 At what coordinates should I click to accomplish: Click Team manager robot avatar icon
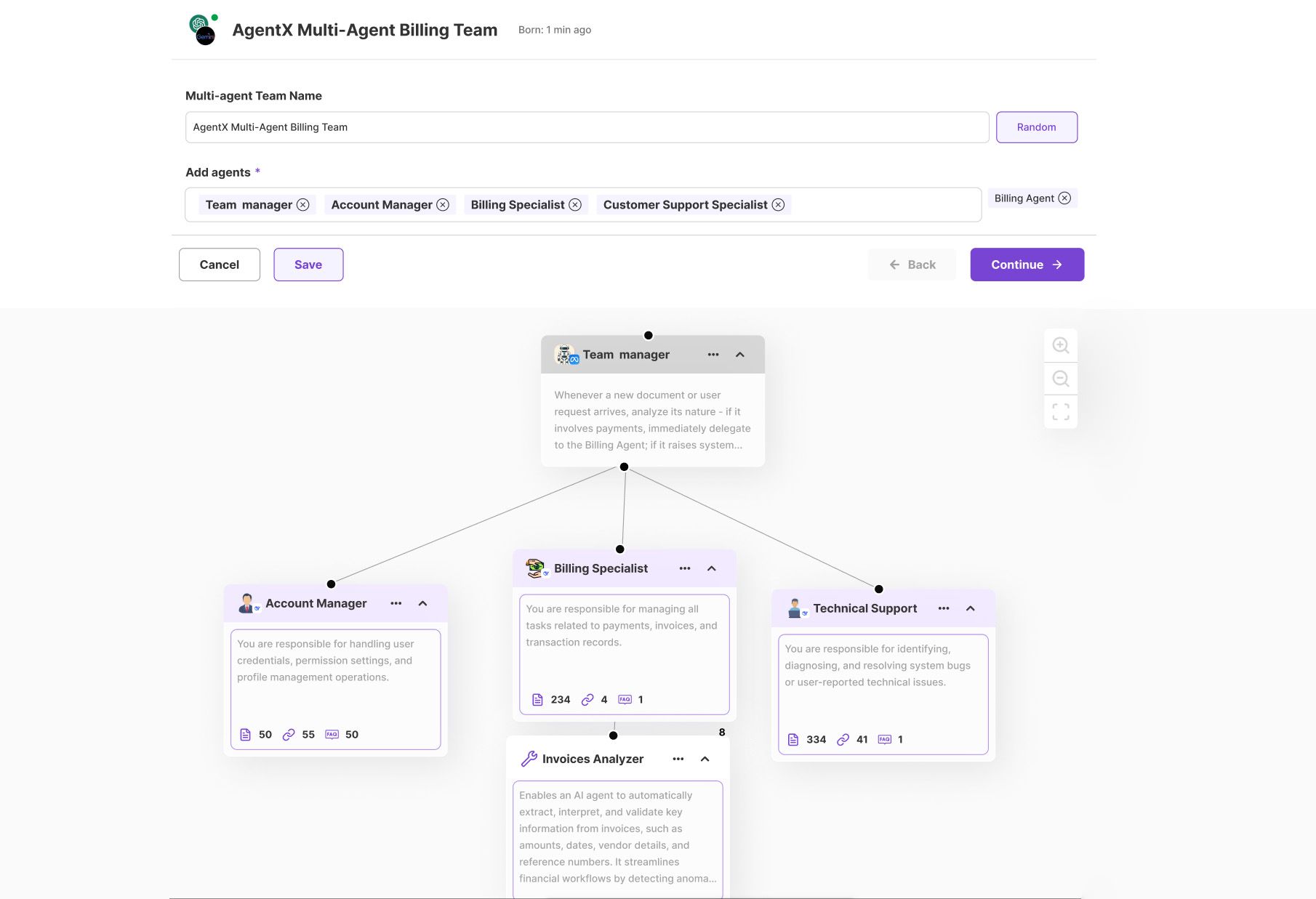[566, 355]
